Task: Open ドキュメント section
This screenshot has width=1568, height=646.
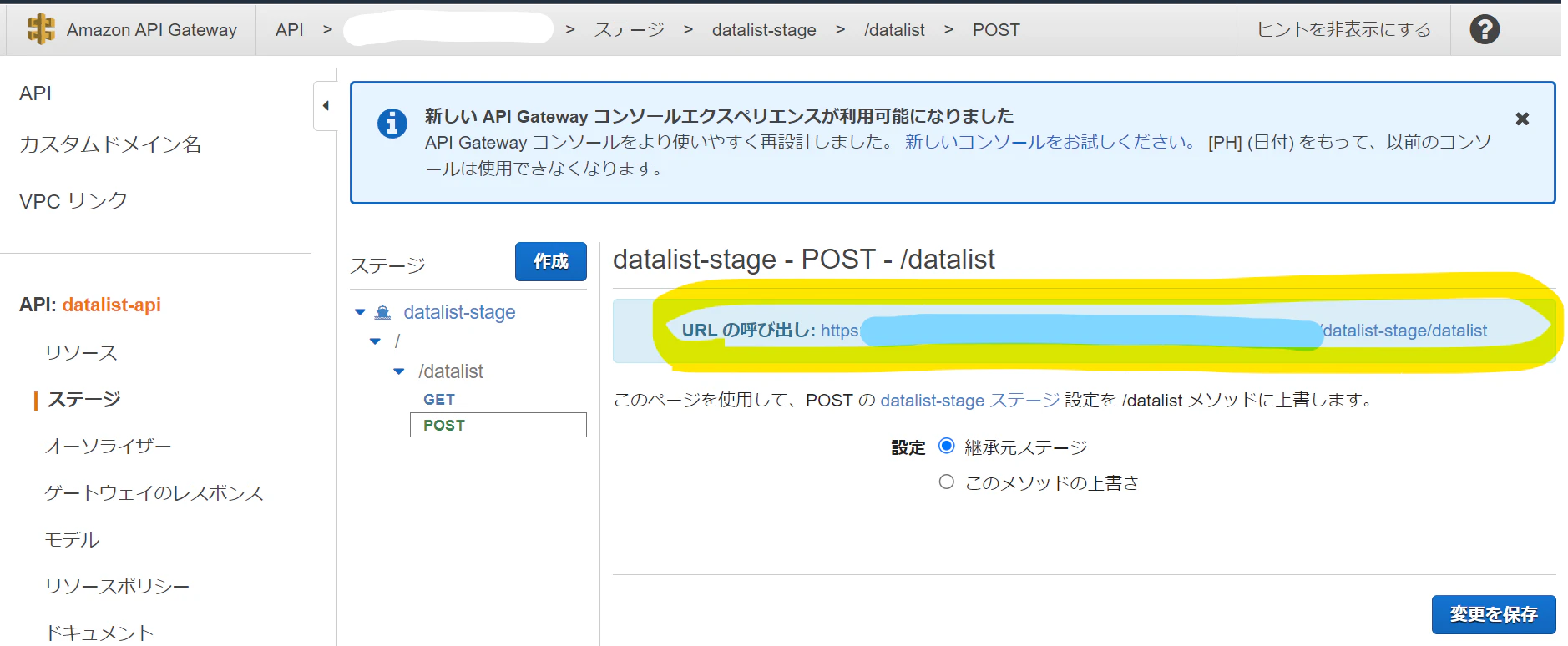Action: tap(99, 633)
